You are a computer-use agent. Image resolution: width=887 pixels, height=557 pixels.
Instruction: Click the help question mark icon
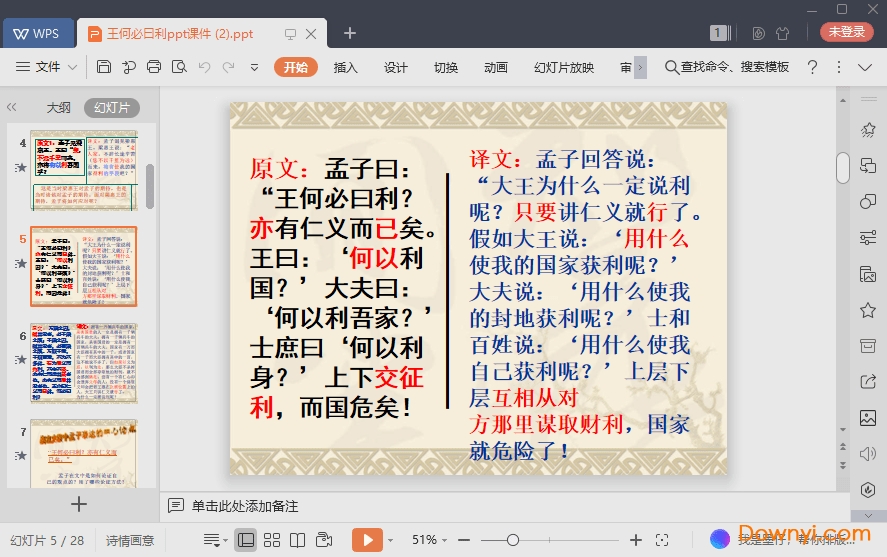pyautogui.click(x=812, y=67)
